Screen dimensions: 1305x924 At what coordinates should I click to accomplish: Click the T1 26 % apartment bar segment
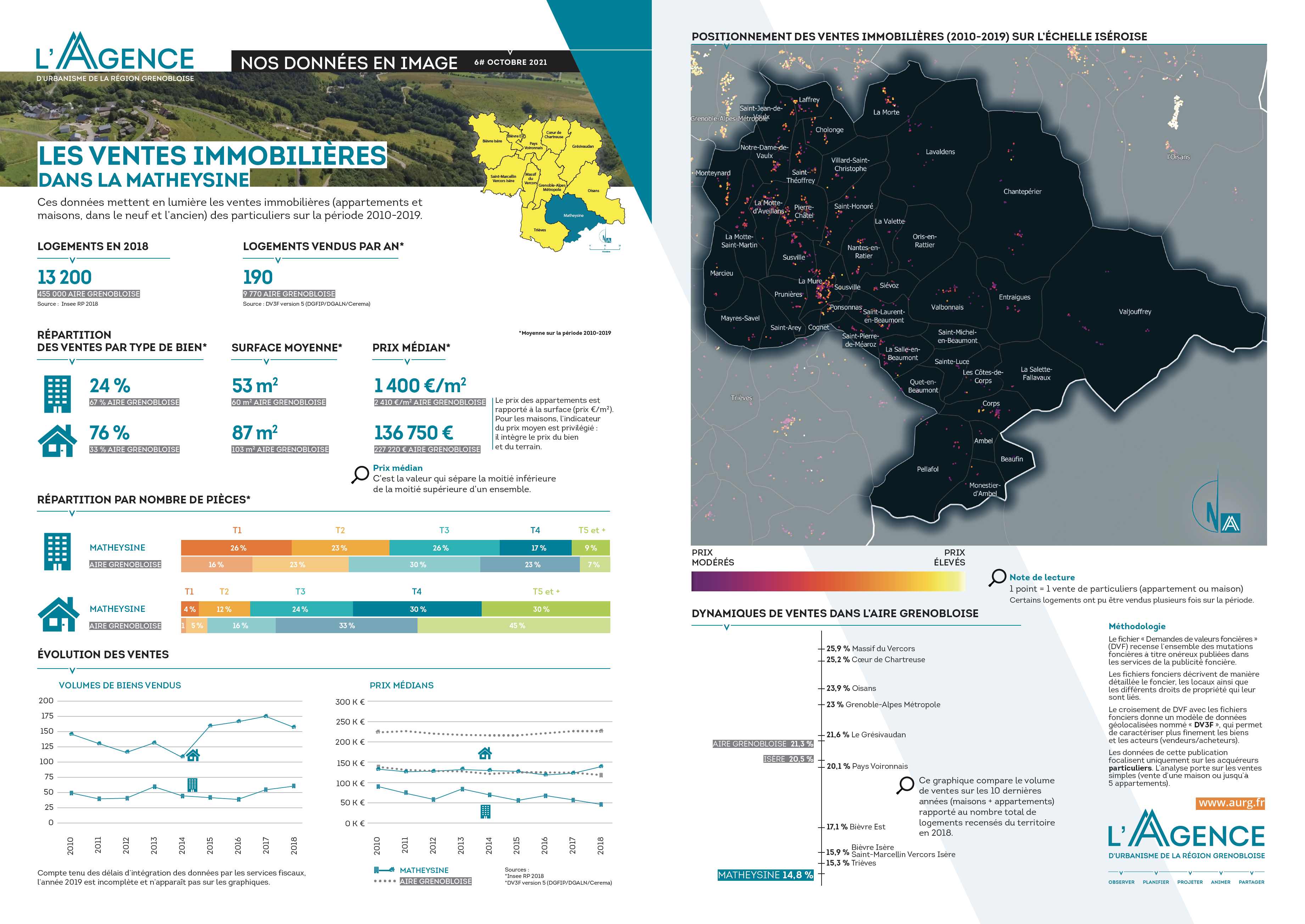(236, 548)
